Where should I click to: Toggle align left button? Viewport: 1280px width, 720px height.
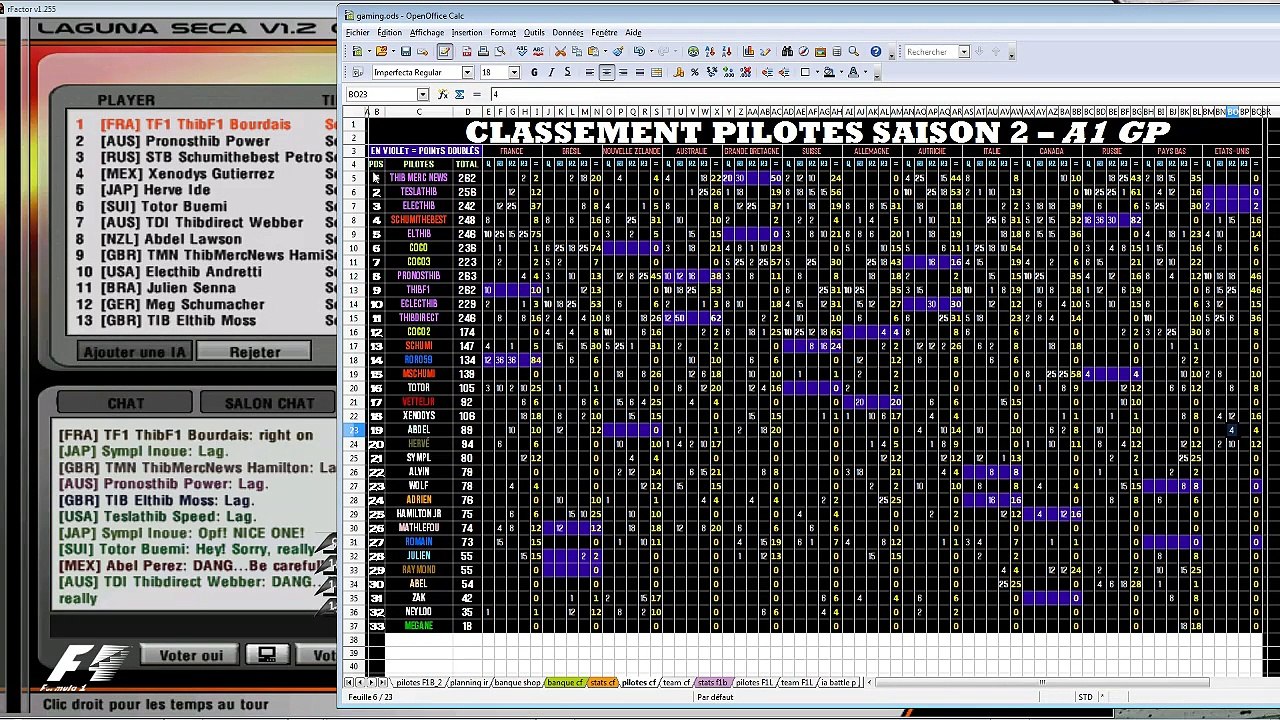point(590,72)
